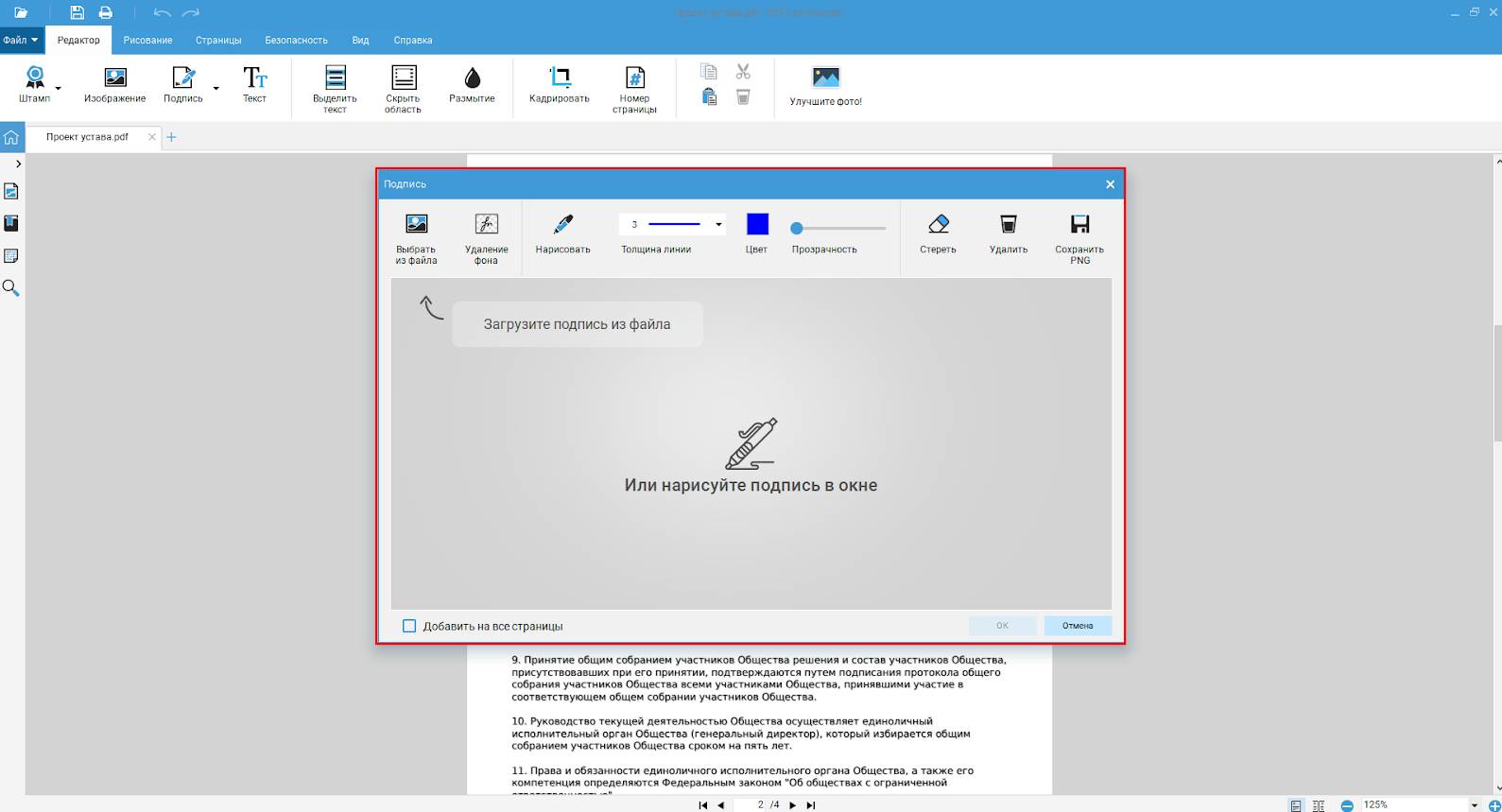Screen dimensions: 1502x812
Task: Pick the blue Цвет color swatch
Action: coord(757,224)
